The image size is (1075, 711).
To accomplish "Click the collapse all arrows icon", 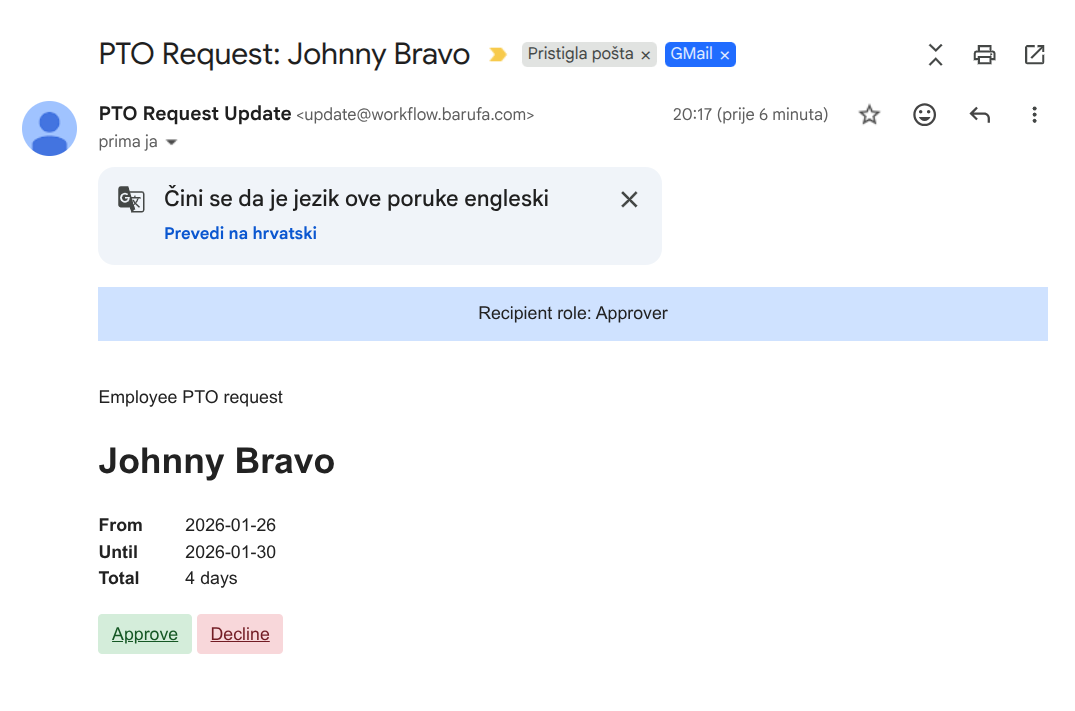I will pyautogui.click(x=935, y=55).
